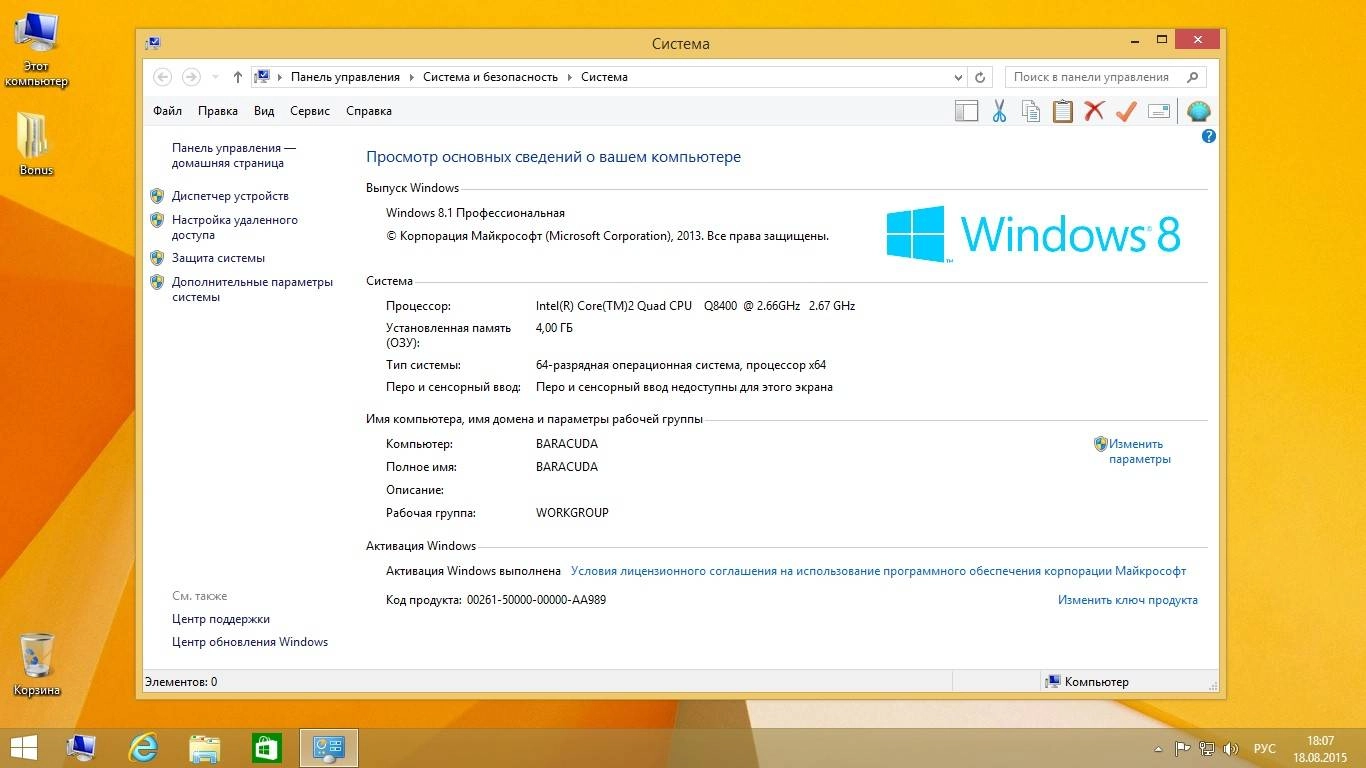The height and width of the screenshot is (768, 1366).
Task: Open recent locations dropdown arrow
Action: (x=215, y=77)
